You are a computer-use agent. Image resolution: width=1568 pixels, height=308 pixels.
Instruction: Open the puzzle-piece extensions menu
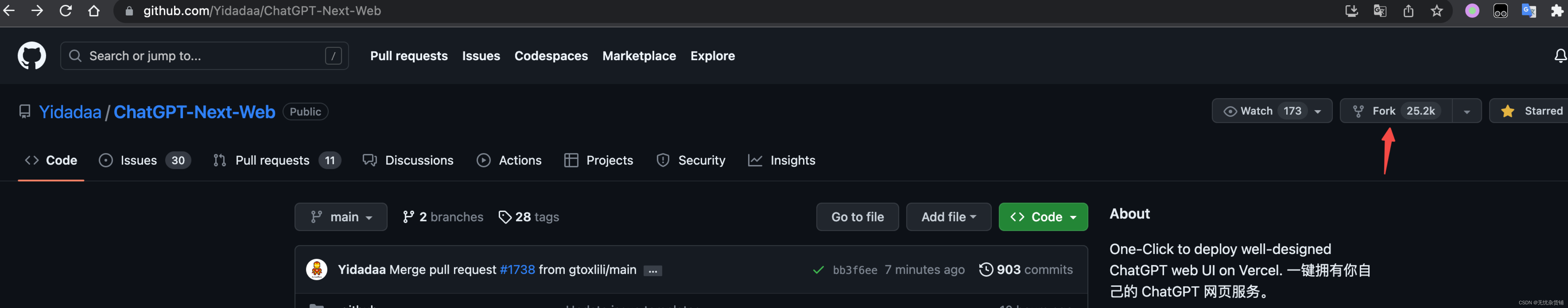point(1557,11)
